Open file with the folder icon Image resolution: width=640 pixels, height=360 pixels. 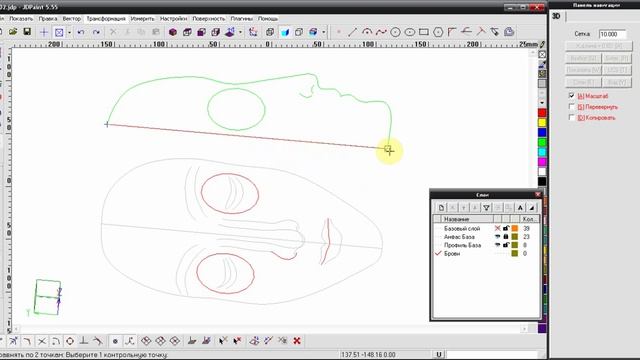(13, 32)
